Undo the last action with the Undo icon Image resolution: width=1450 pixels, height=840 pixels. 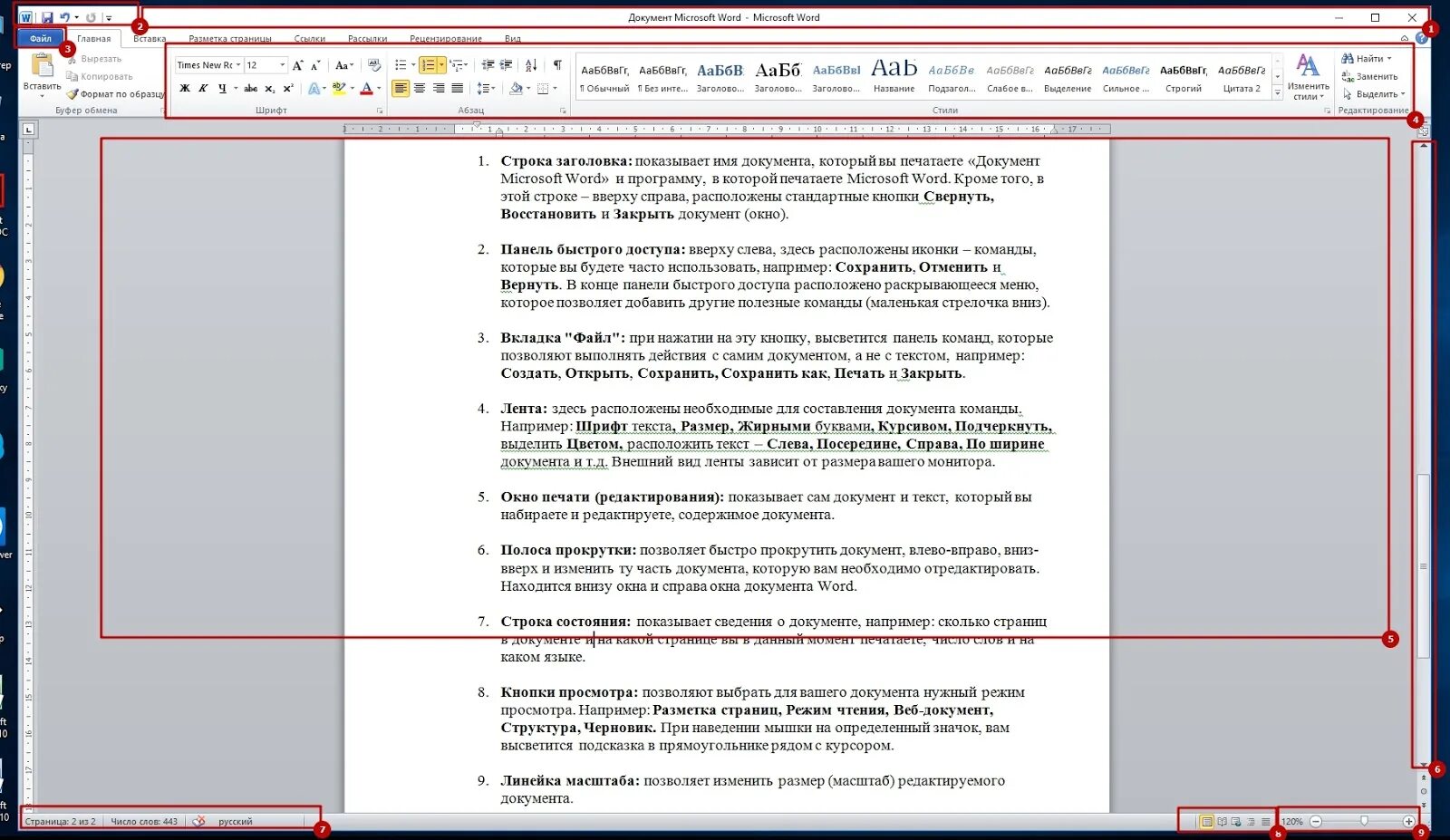[x=64, y=17]
